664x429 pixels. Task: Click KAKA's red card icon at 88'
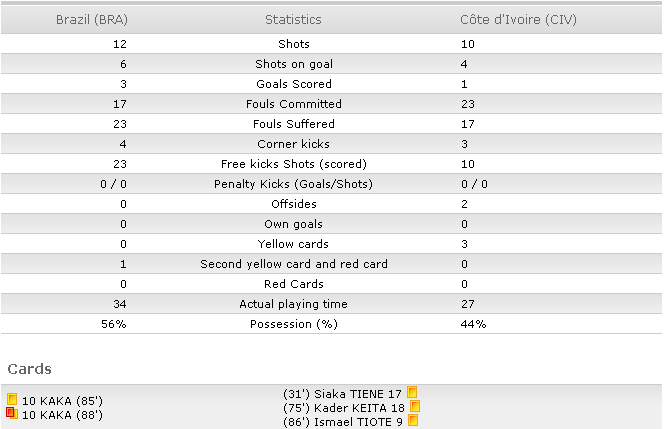pos(12,413)
